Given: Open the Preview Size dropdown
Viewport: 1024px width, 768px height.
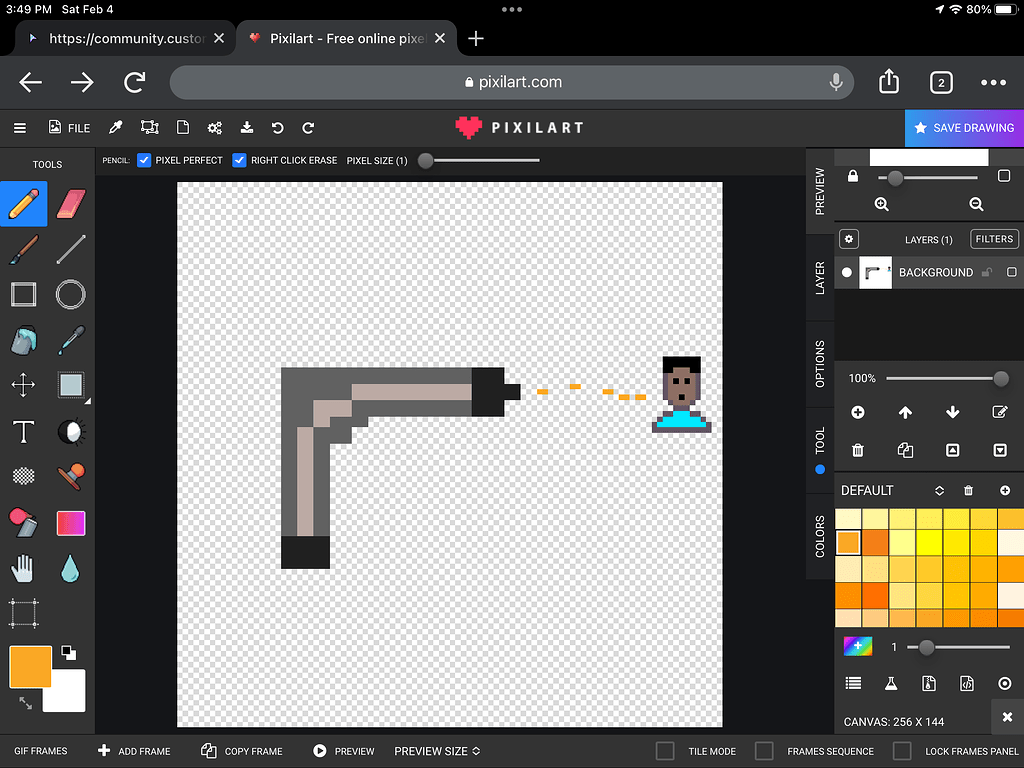Looking at the screenshot, I should [437, 751].
